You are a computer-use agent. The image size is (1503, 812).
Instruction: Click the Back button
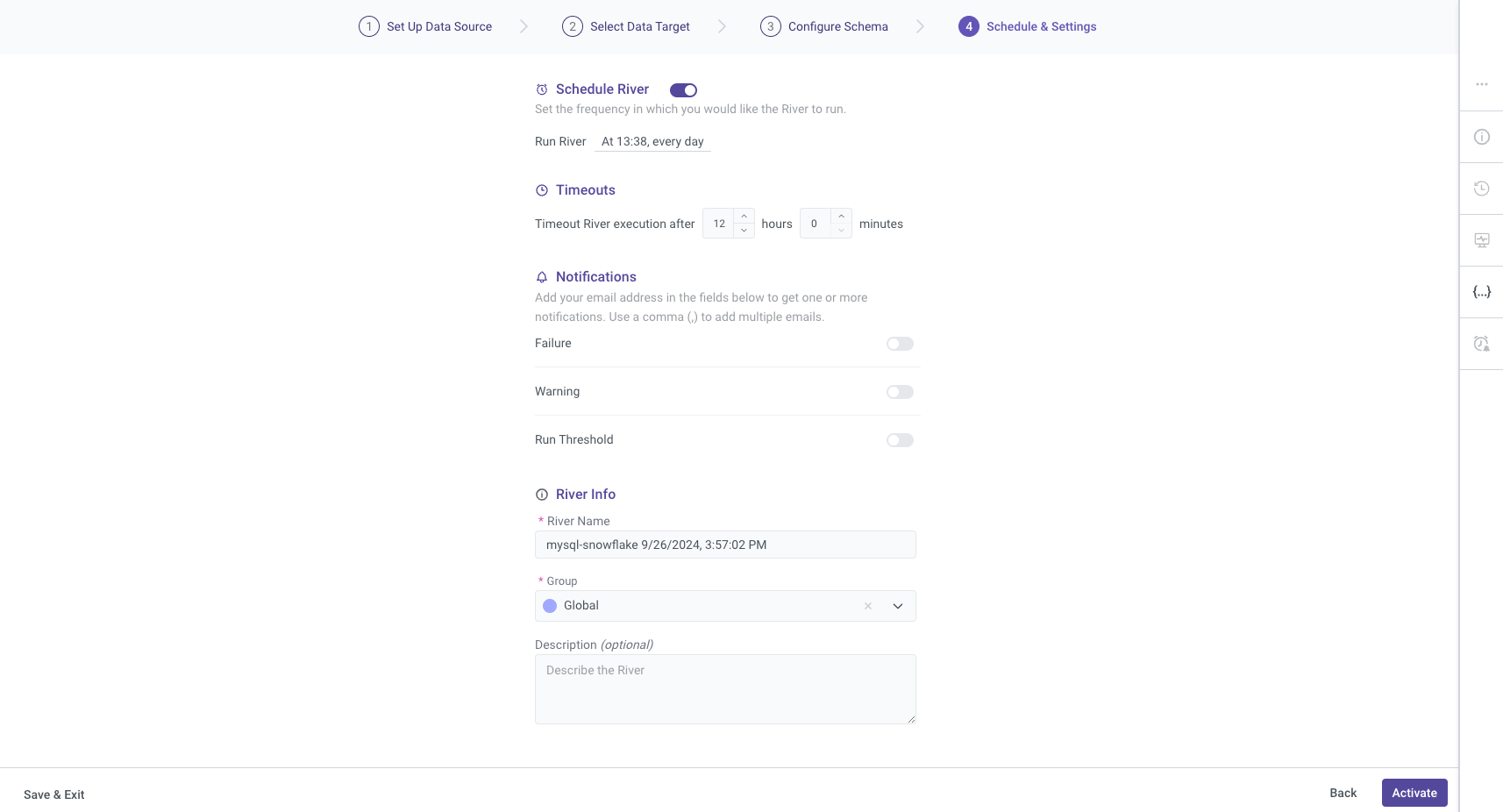(x=1343, y=793)
